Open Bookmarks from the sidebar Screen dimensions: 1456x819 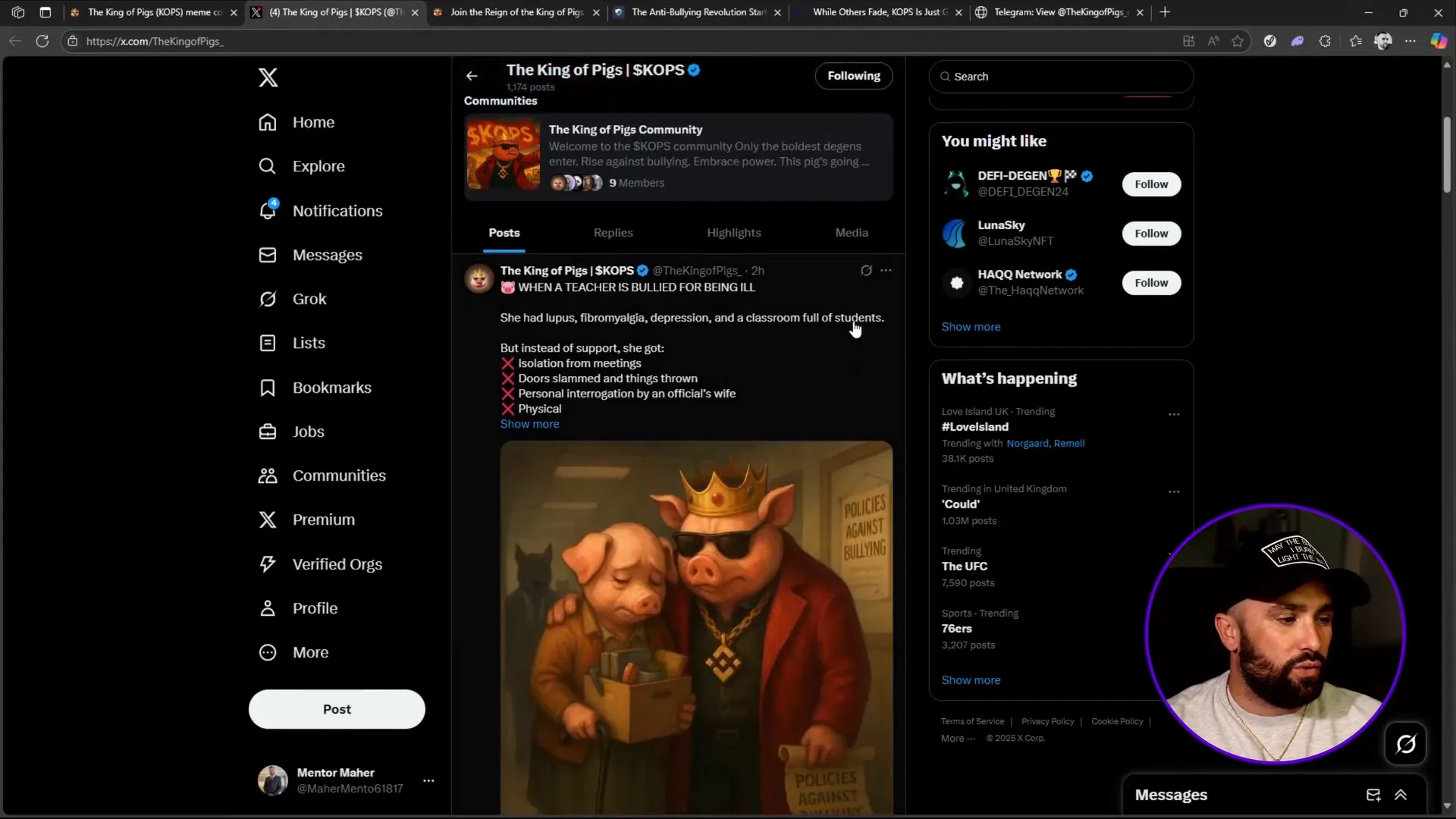pyautogui.click(x=315, y=388)
